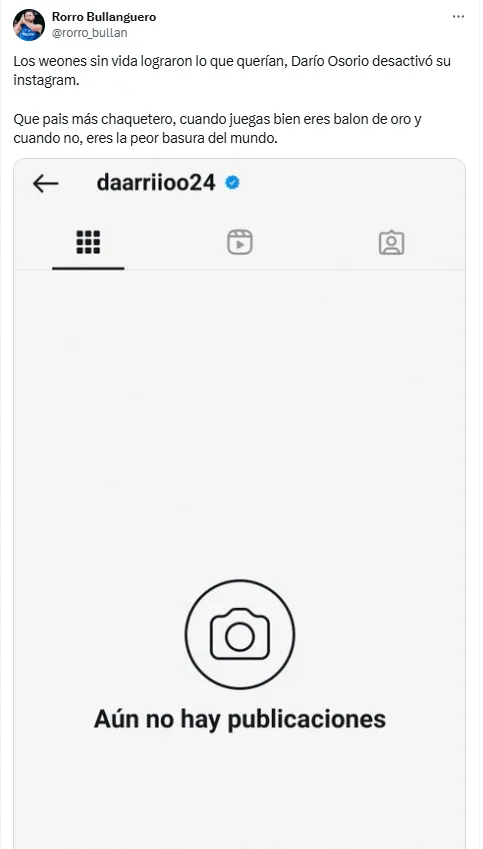Open the tweet's three-dot more options menu
The height and width of the screenshot is (849, 483).
[458, 17]
